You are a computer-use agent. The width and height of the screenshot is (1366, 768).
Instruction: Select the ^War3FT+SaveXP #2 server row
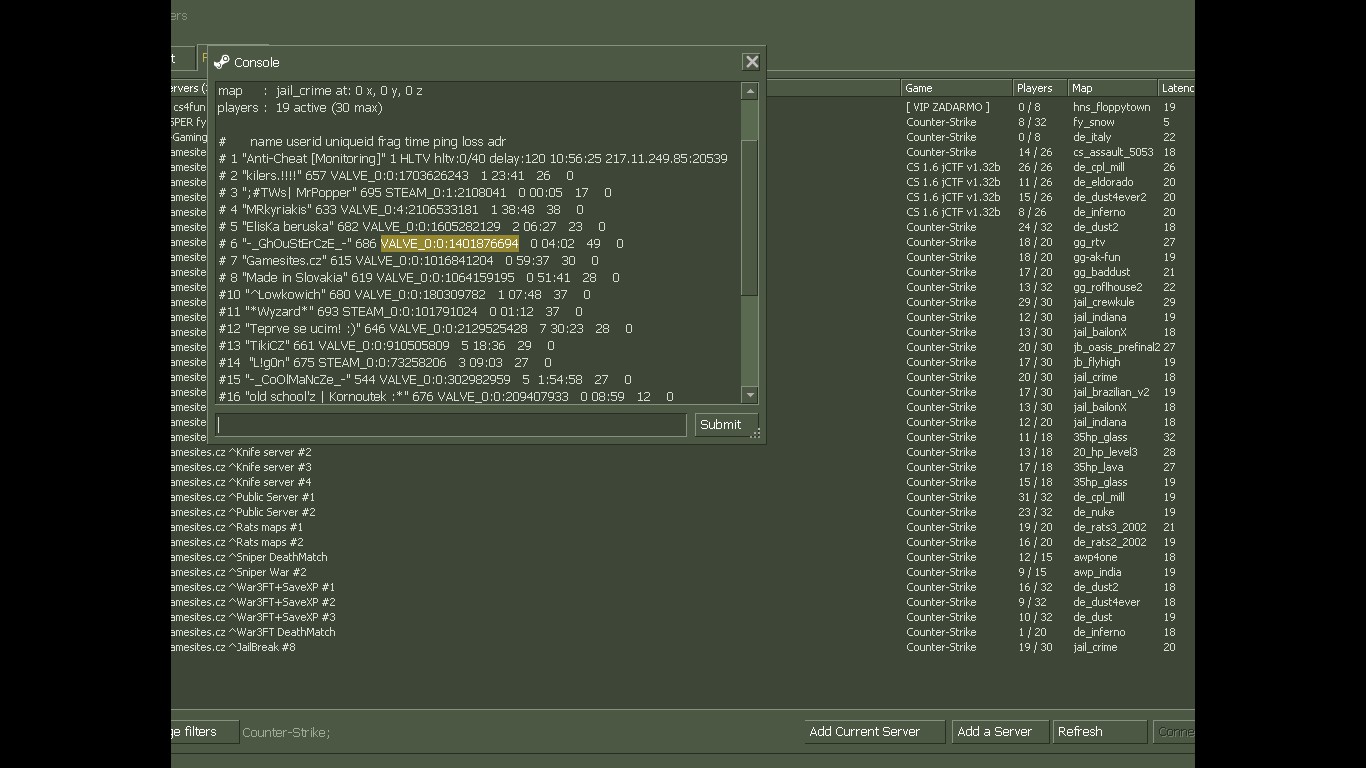[x=682, y=602]
